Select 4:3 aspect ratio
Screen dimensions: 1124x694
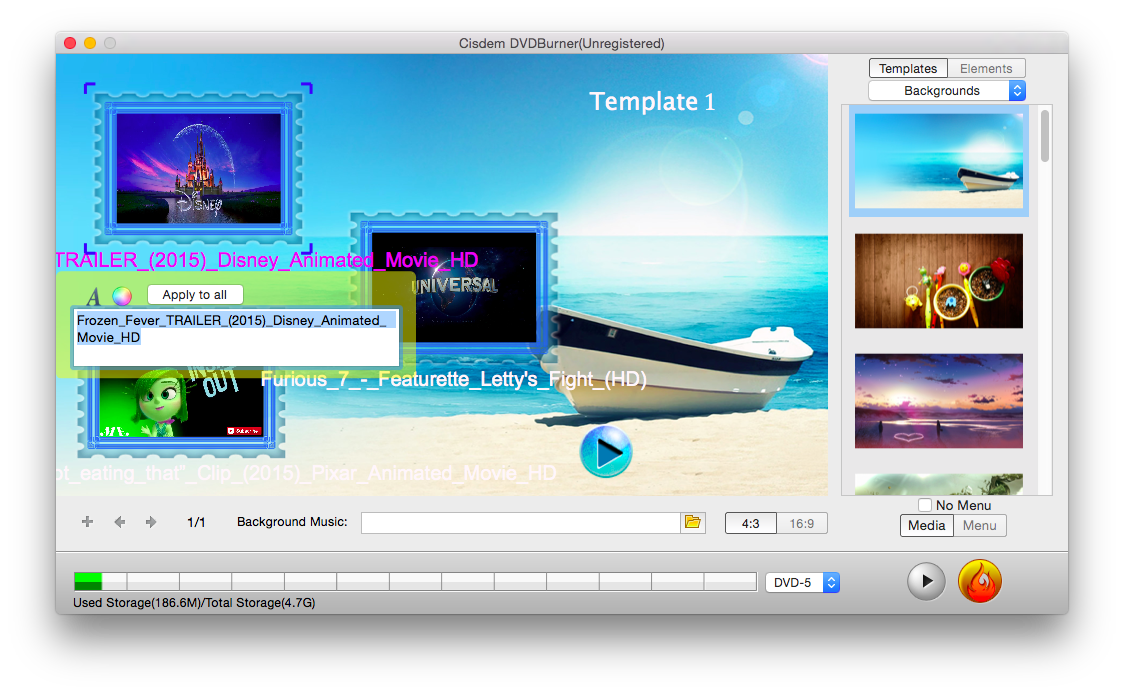click(x=751, y=523)
